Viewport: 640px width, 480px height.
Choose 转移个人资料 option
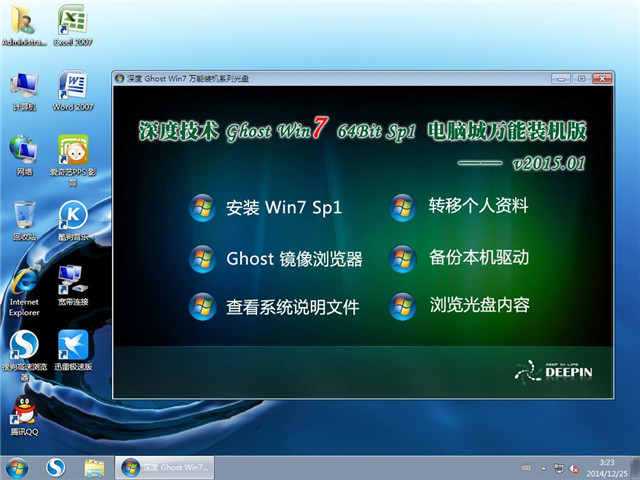[478, 206]
